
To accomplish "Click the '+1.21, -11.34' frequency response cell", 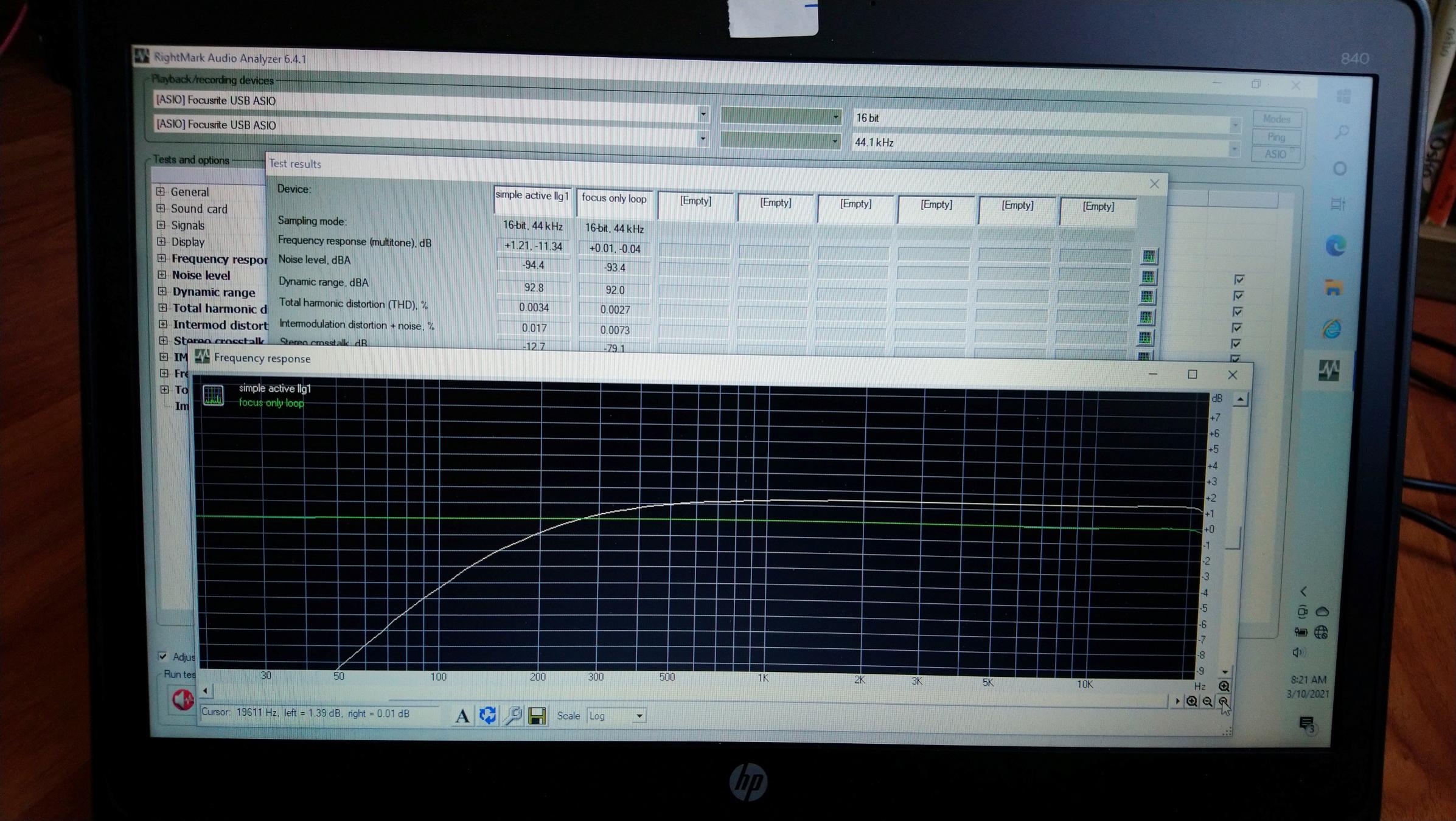I will [x=533, y=246].
